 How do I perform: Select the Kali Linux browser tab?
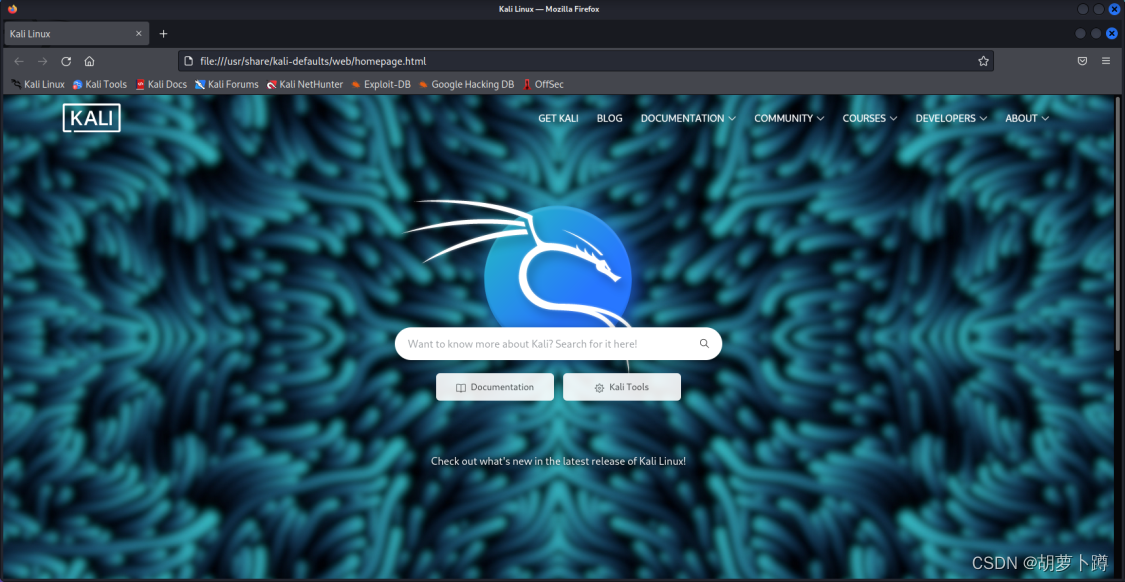click(75, 34)
